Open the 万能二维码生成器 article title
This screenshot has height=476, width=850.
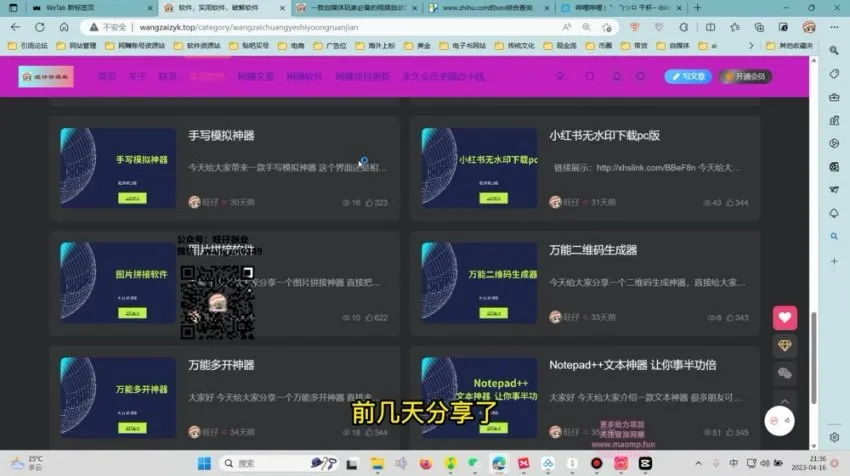click(x=593, y=250)
